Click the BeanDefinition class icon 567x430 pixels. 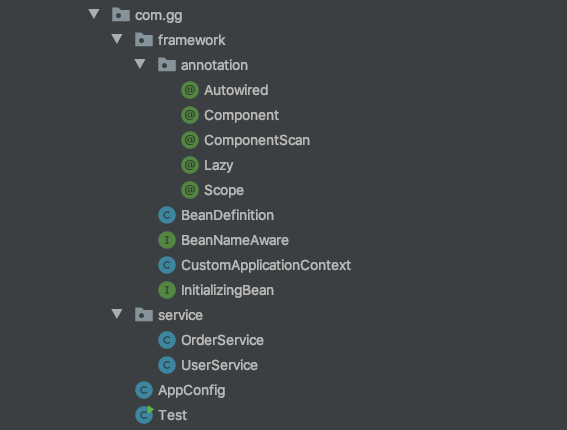[x=167, y=215]
